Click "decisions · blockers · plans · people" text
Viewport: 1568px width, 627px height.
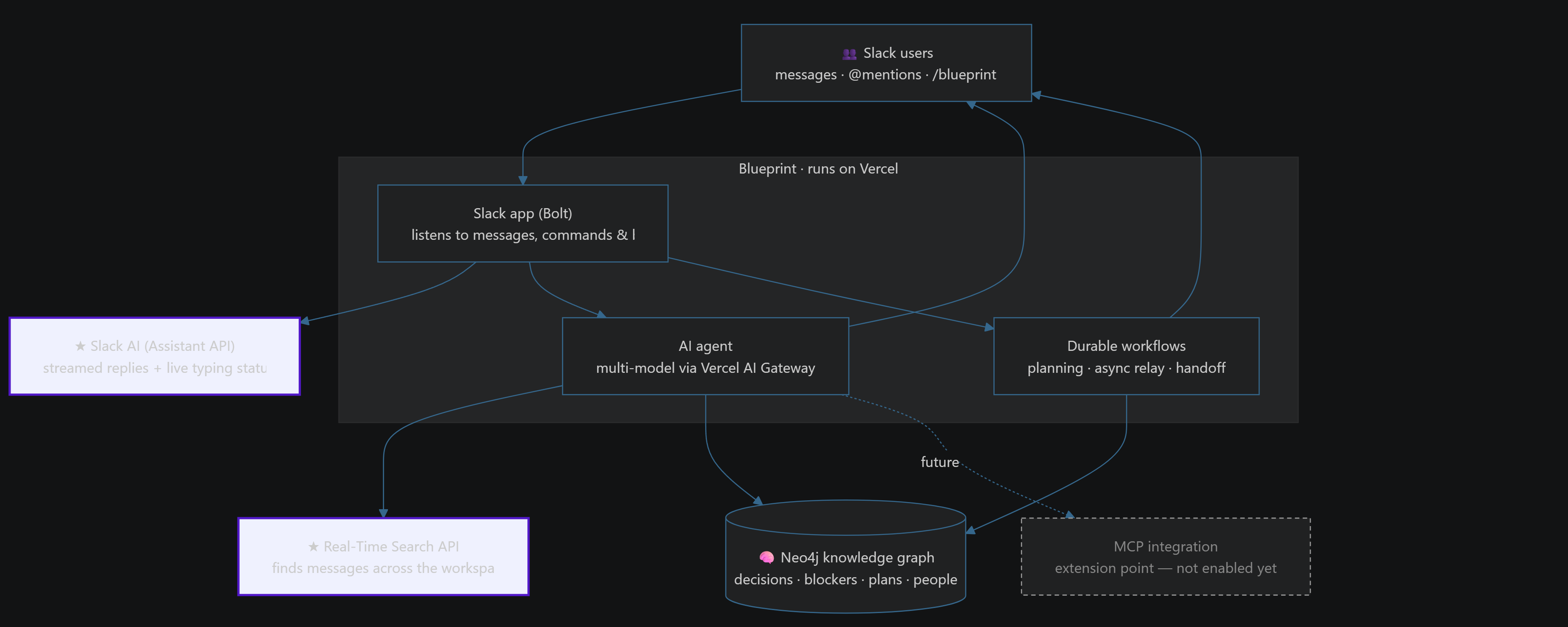845,580
